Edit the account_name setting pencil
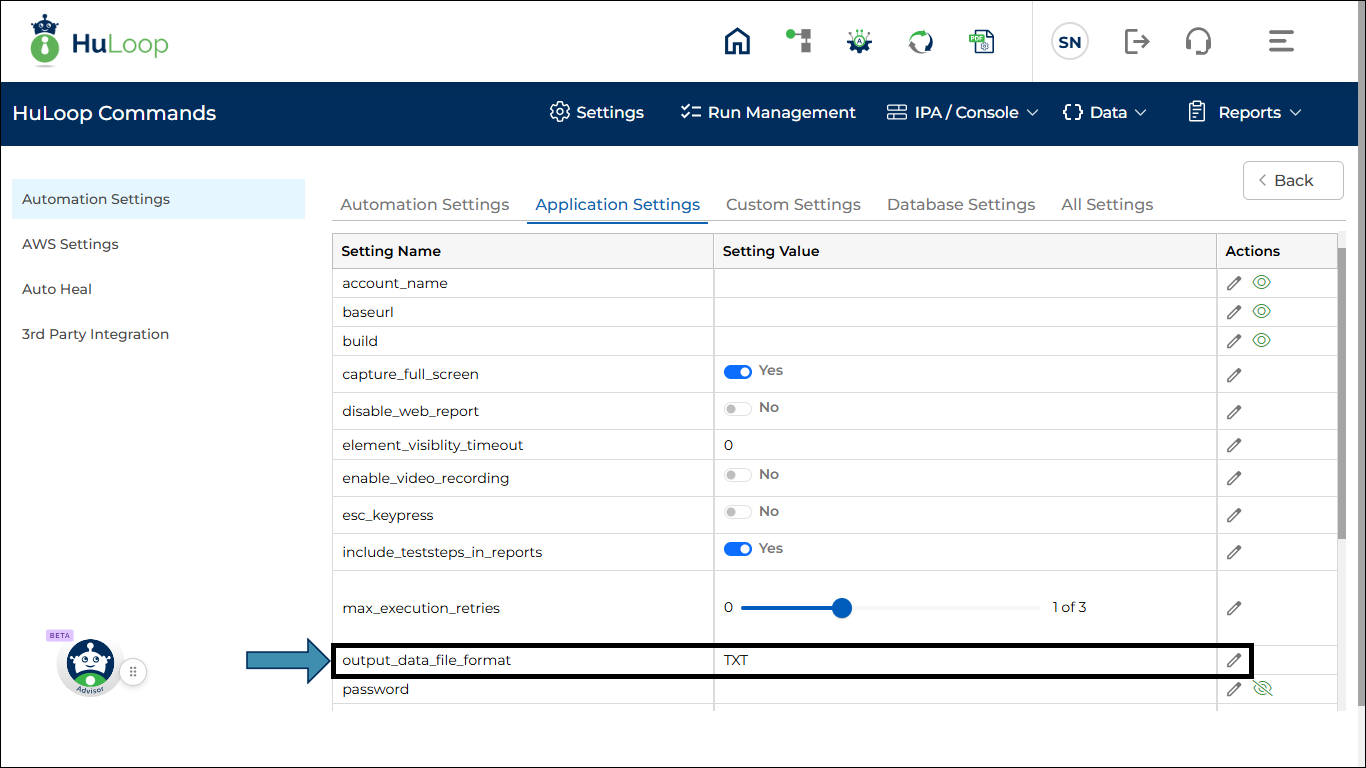 click(x=1234, y=284)
